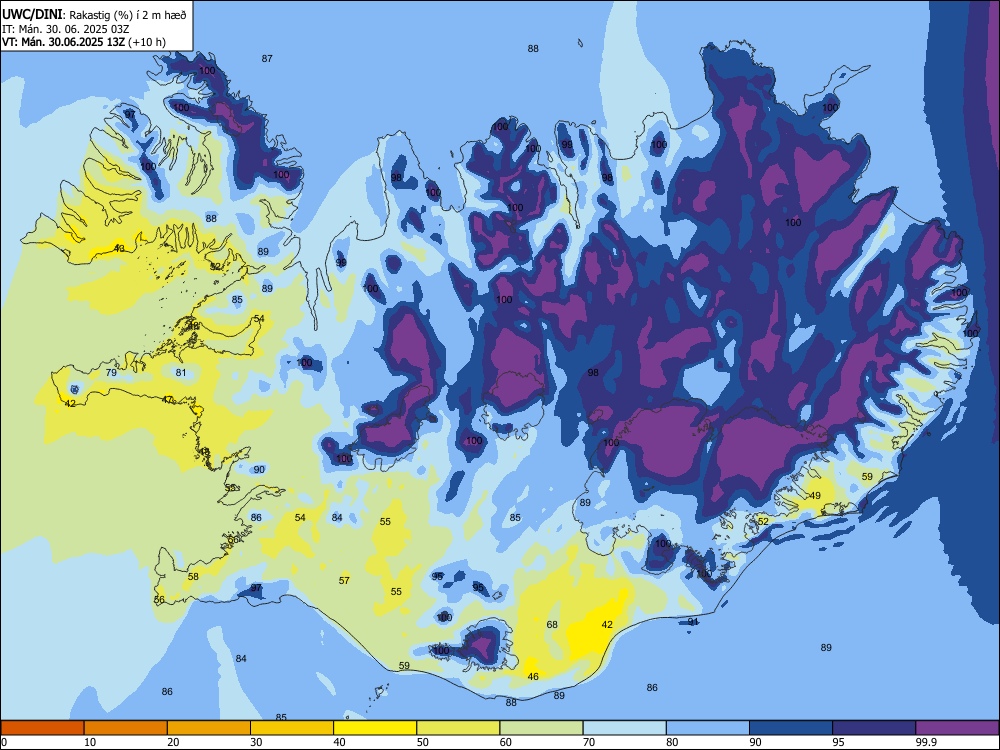Click the yellow-green 50–60 legend swatch
Image resolution: width=1000 pixels, height=750 pixels.
pos(458,728)
